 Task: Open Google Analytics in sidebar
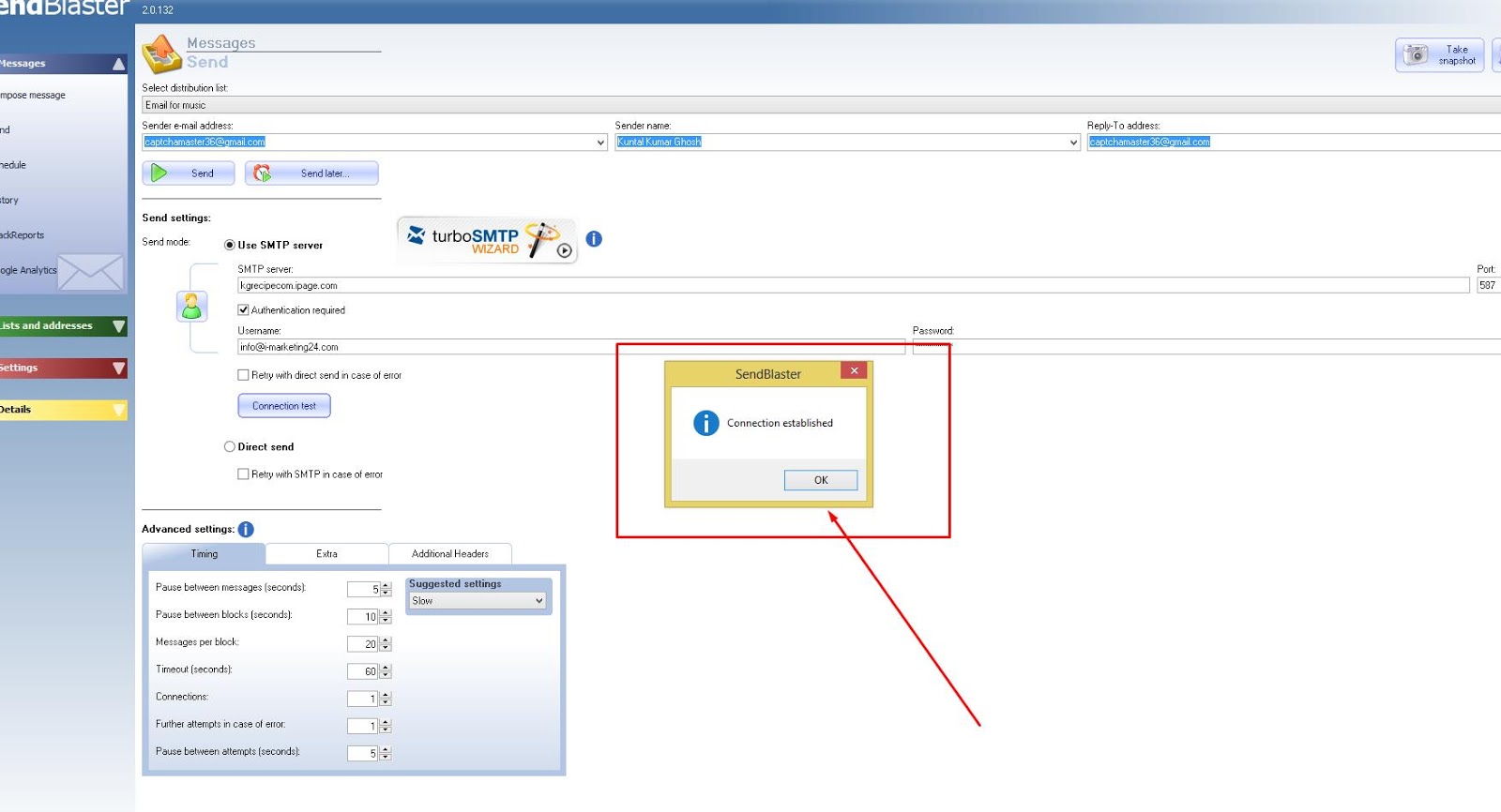(x=28, y=270)
